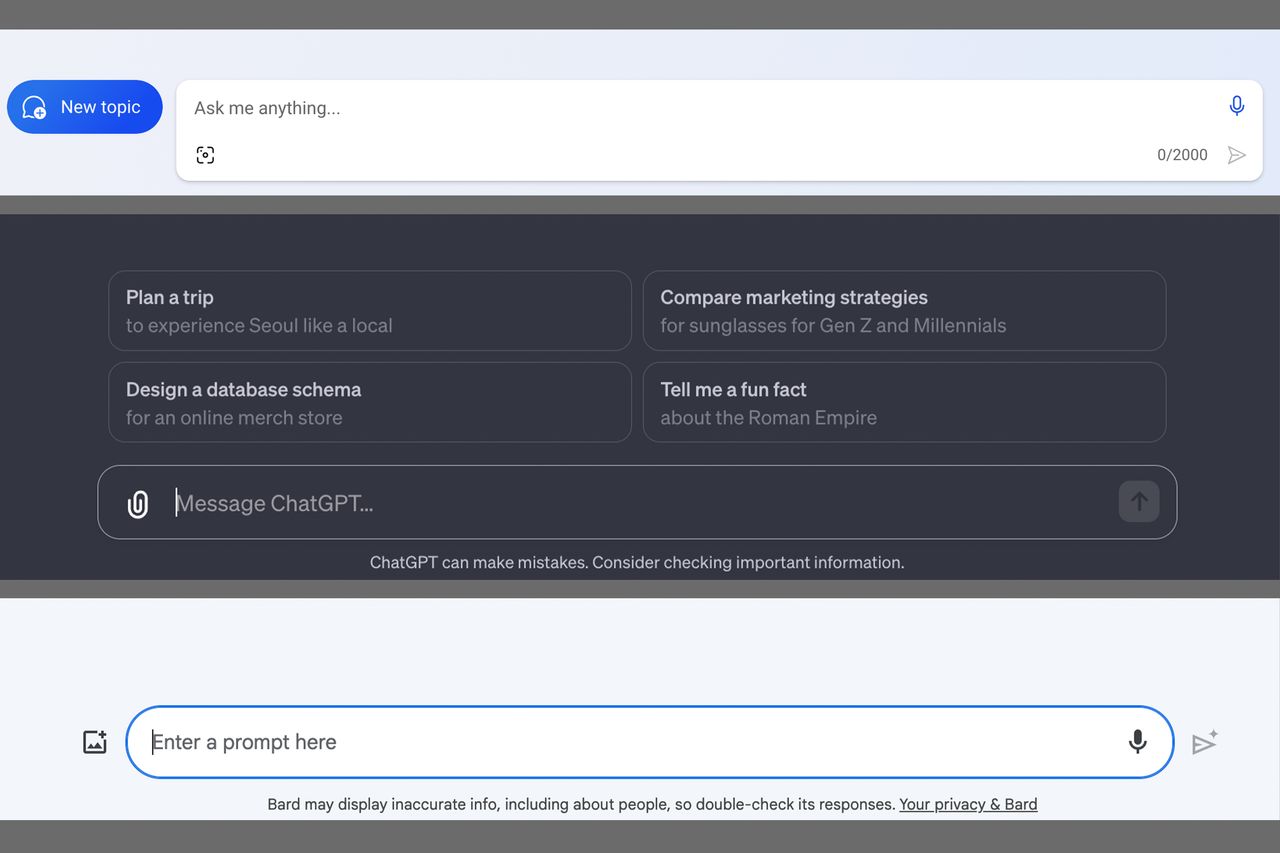Choose the "Compare marketing strategies" suggestion
Screen dimensions: 1280x853
tap(904, 311)
